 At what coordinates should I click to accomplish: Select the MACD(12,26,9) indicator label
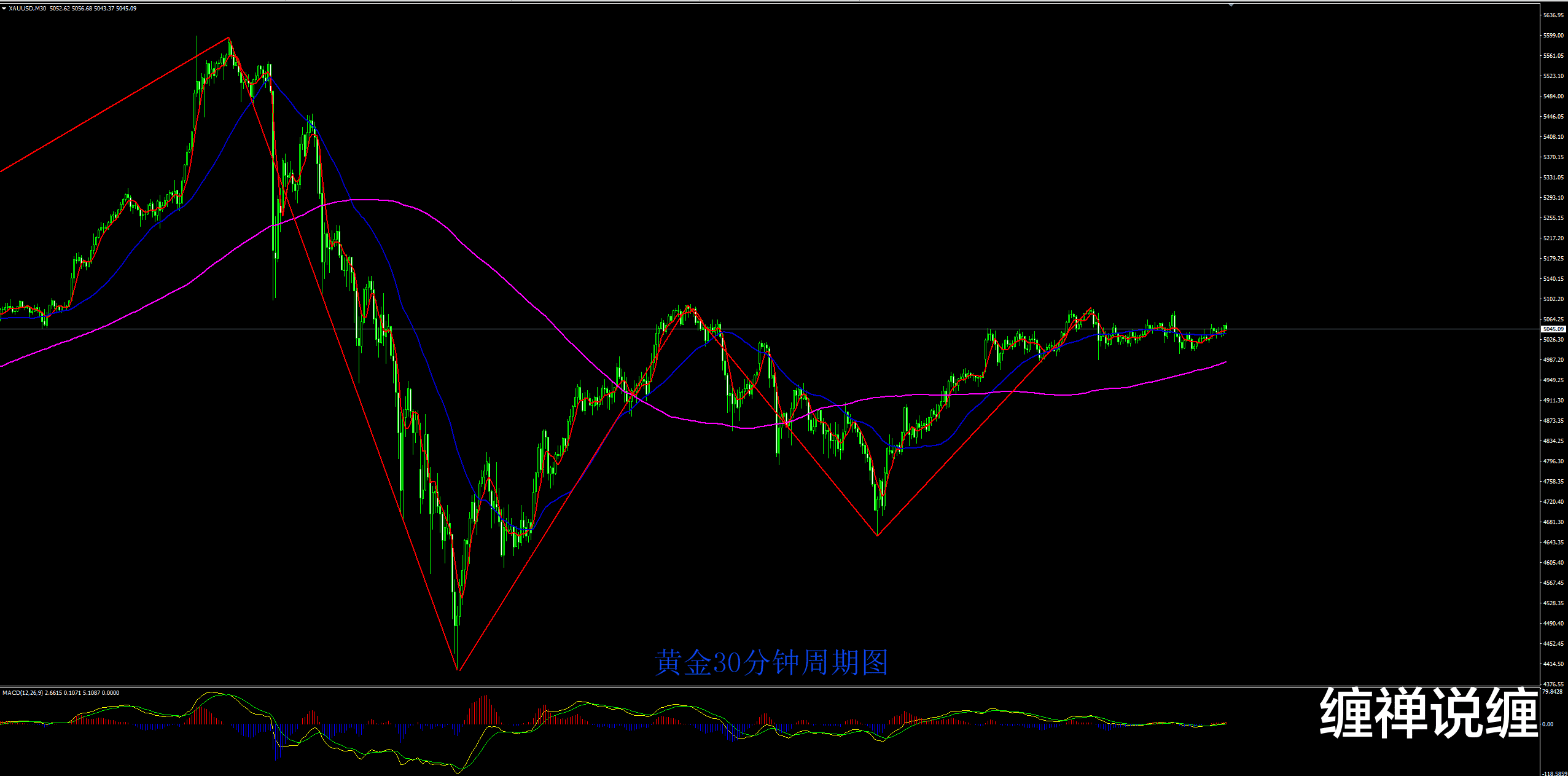[22, 693]
